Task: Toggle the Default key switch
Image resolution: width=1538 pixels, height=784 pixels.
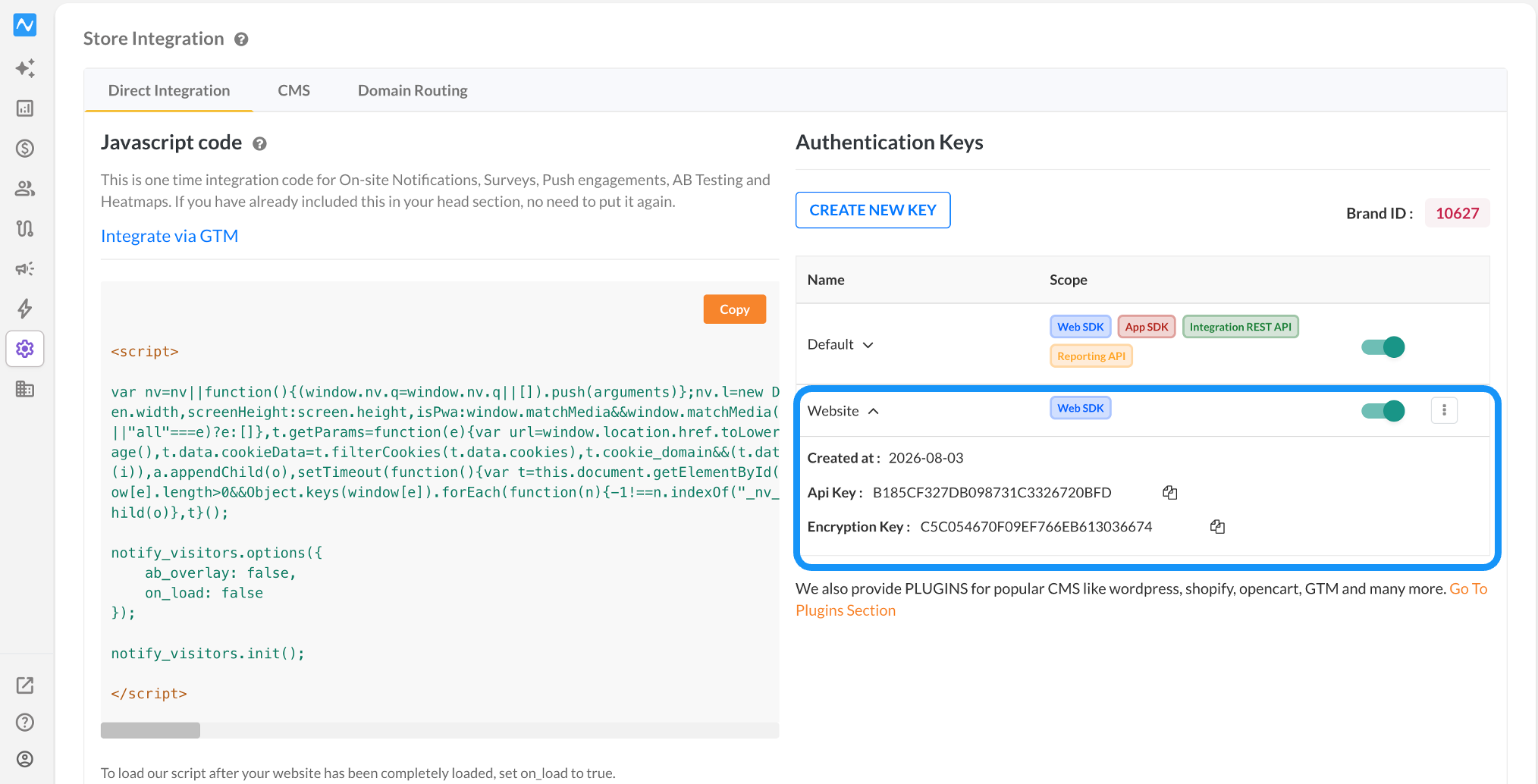Action: [x=1383, y=347]
